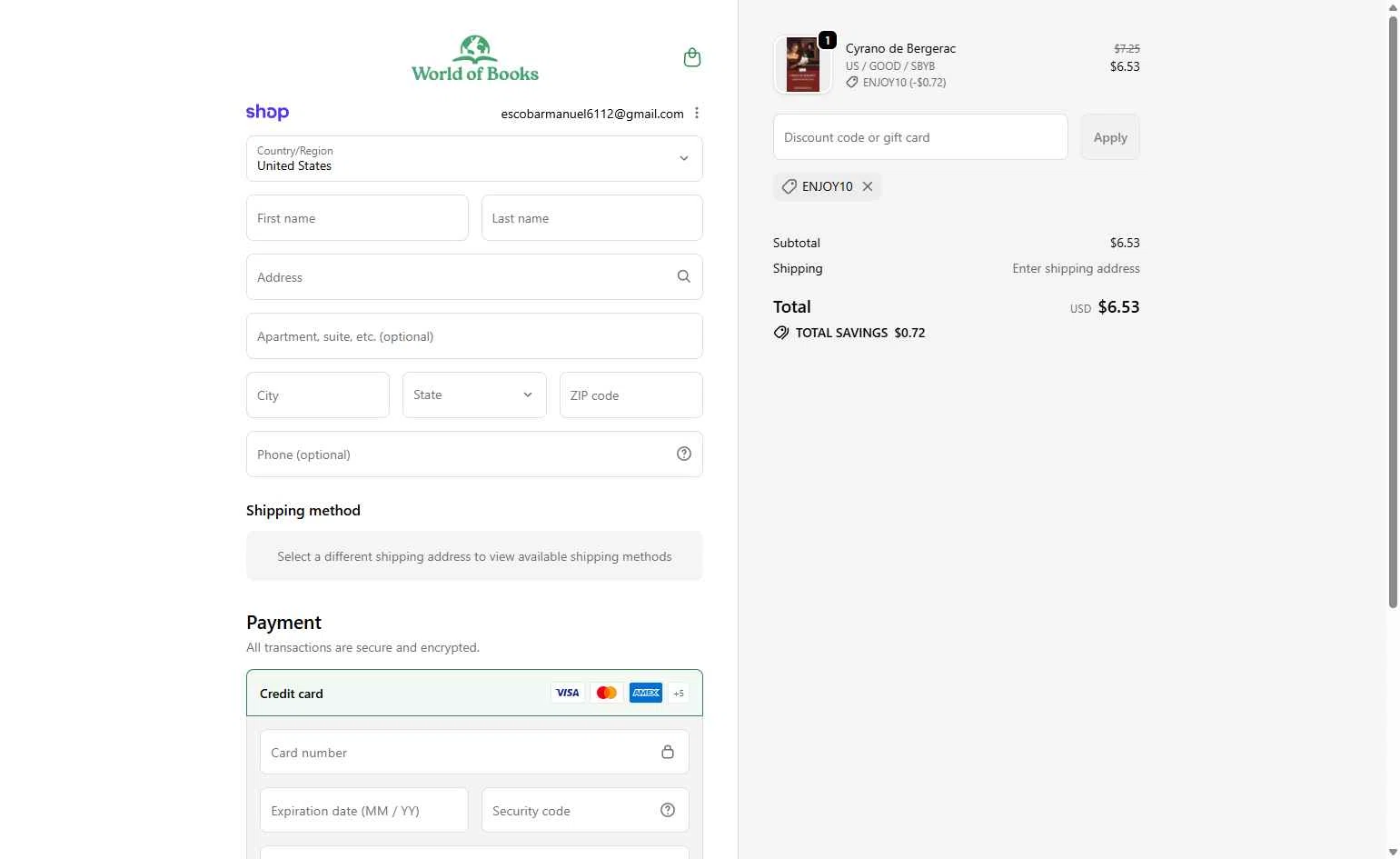Click the address search magnifier icon

tap(684, 276)
